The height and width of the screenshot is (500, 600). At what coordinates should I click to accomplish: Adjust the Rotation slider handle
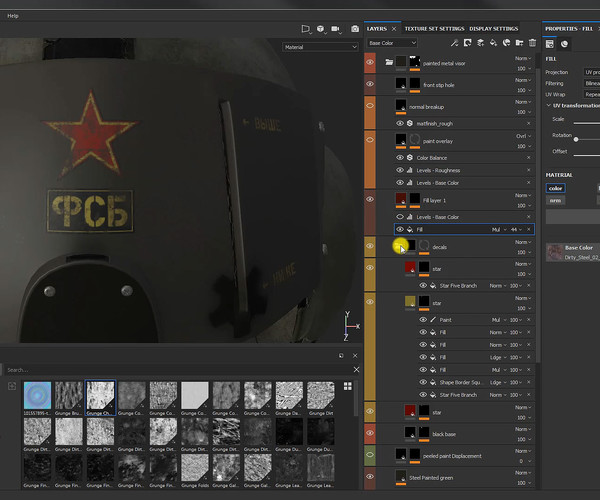576,139
